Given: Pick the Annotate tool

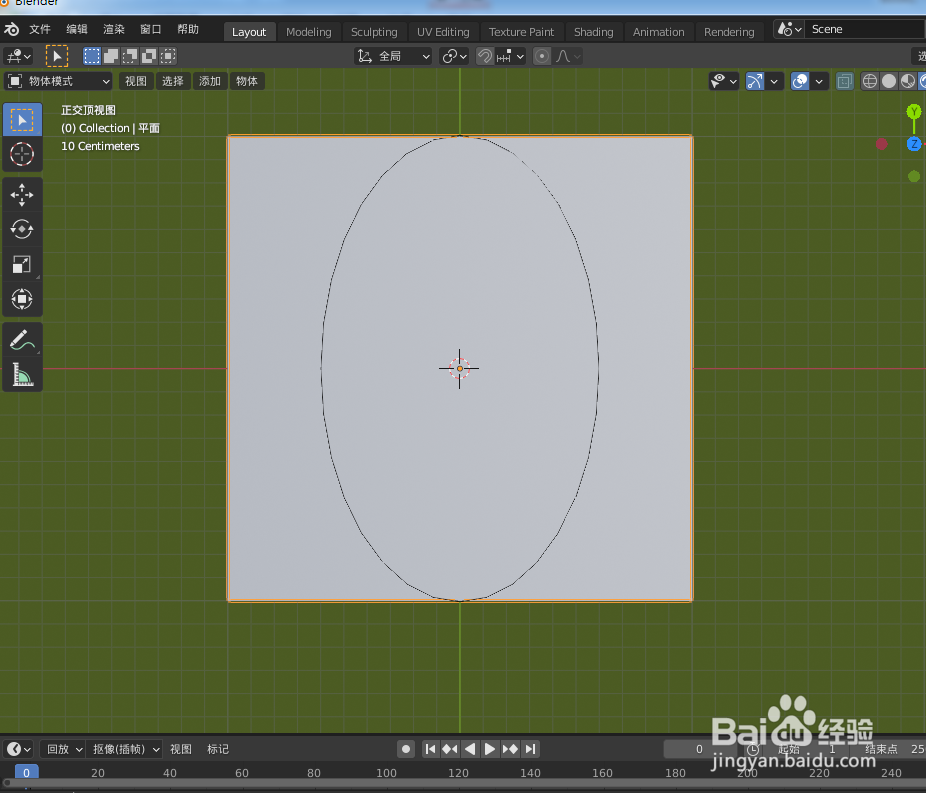Looking at the screenshot, I should (22, 339).
